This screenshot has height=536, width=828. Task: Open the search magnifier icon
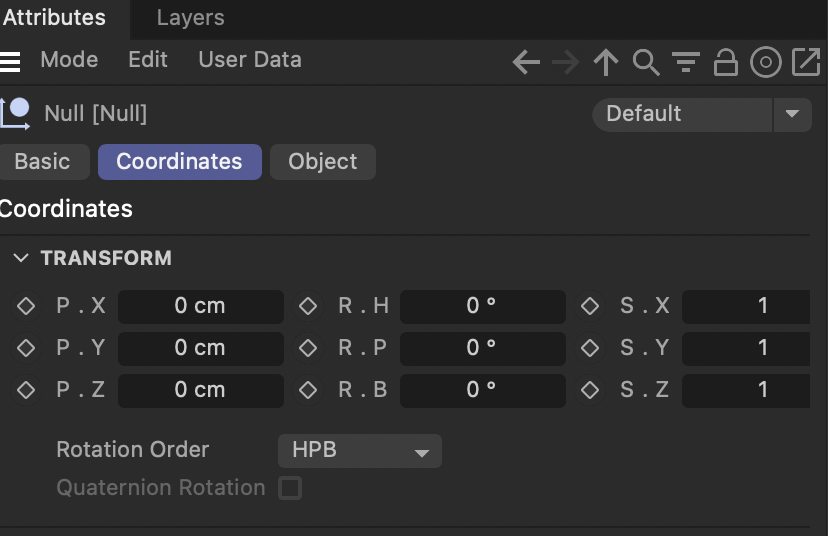646,63
